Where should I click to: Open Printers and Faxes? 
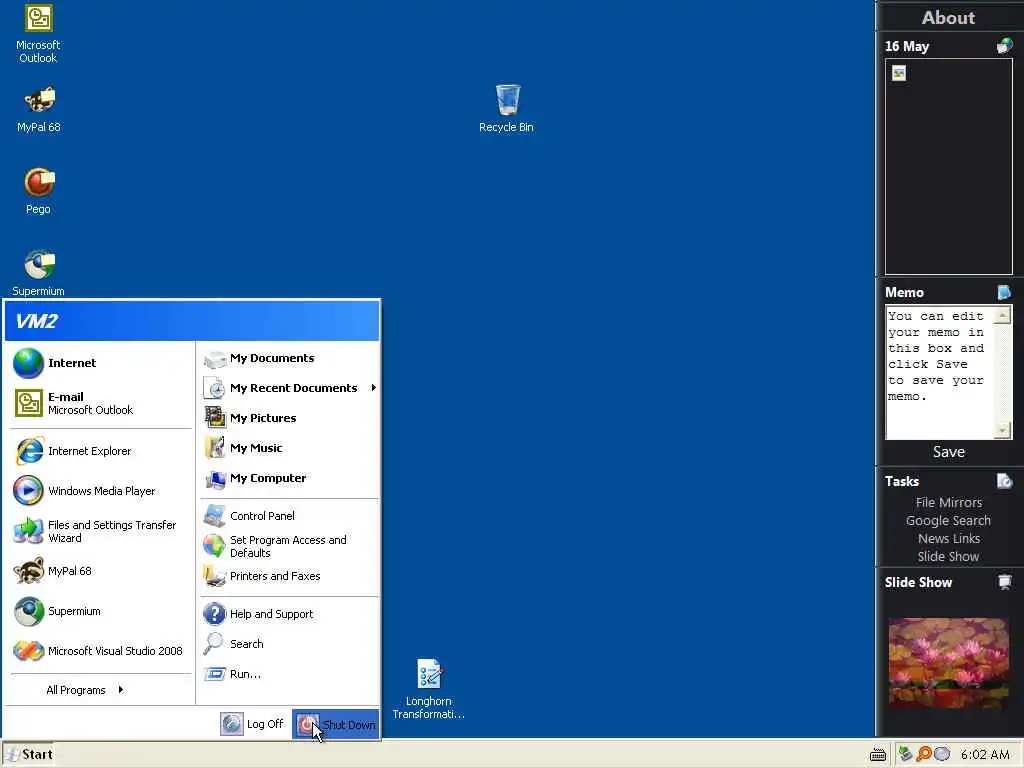click(289, 576)
